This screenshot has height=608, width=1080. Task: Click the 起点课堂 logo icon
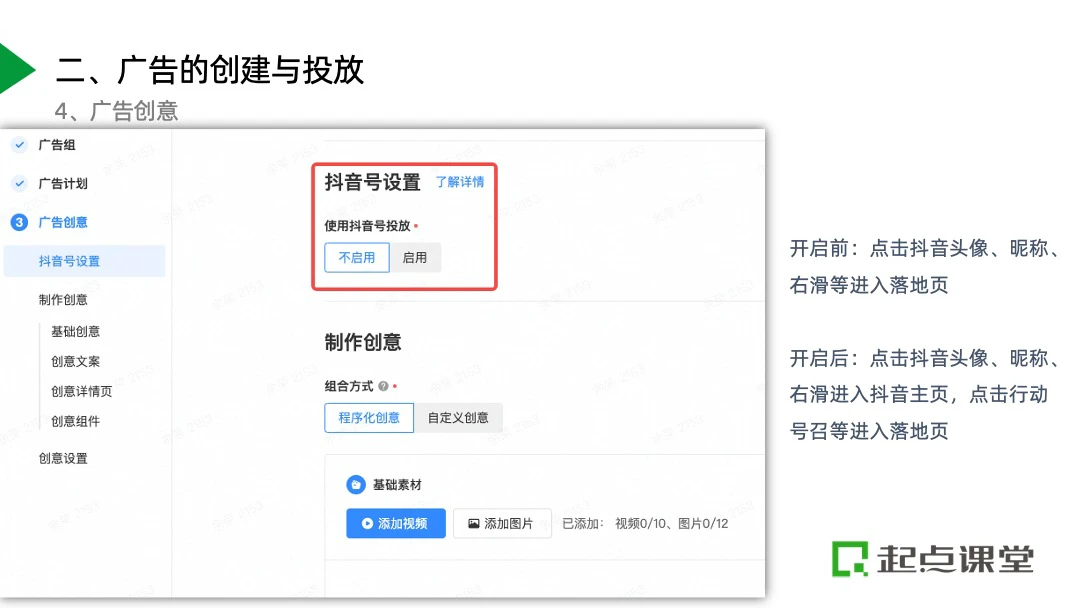point(850,559)
